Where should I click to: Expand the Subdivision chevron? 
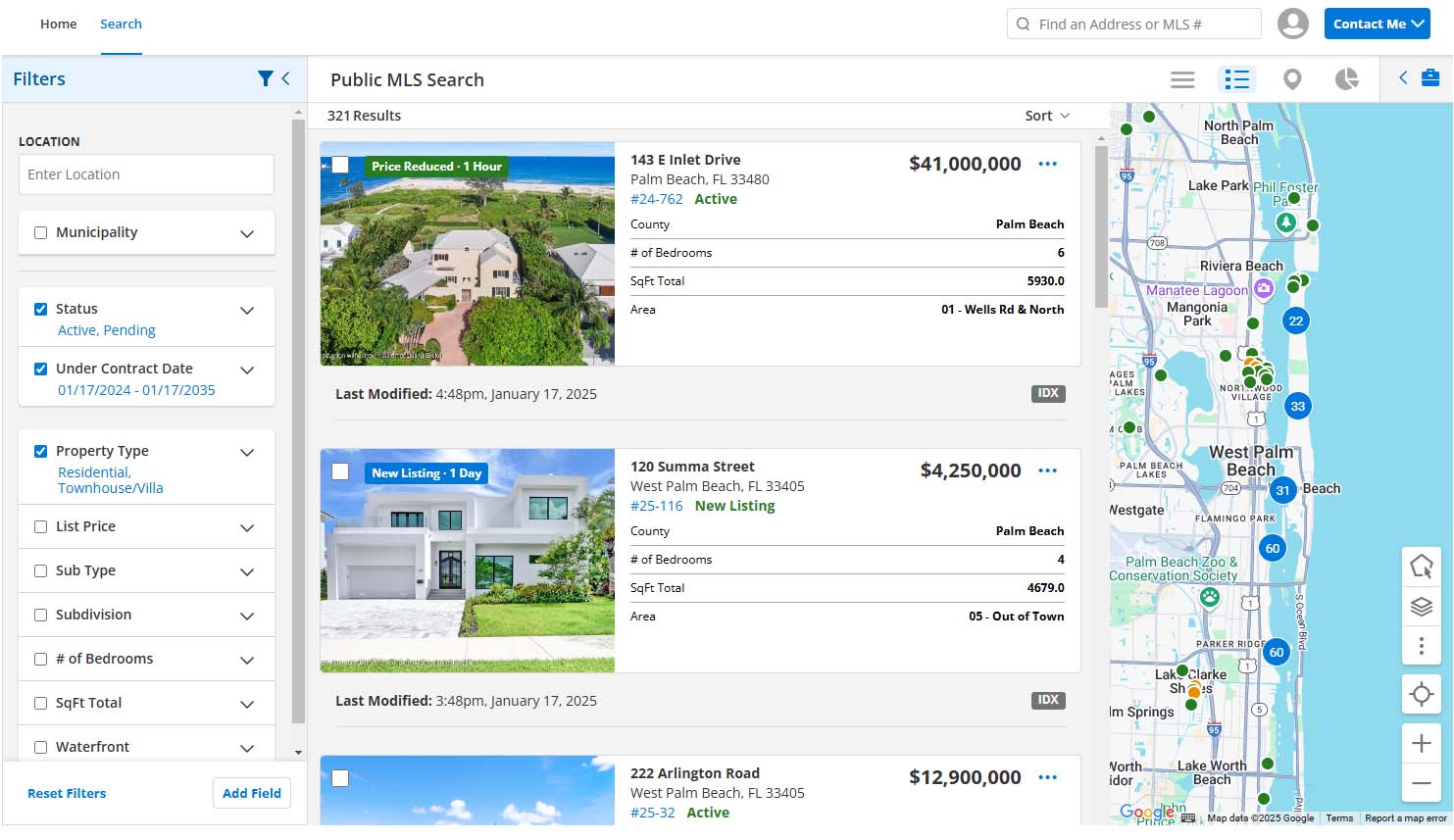247,616
